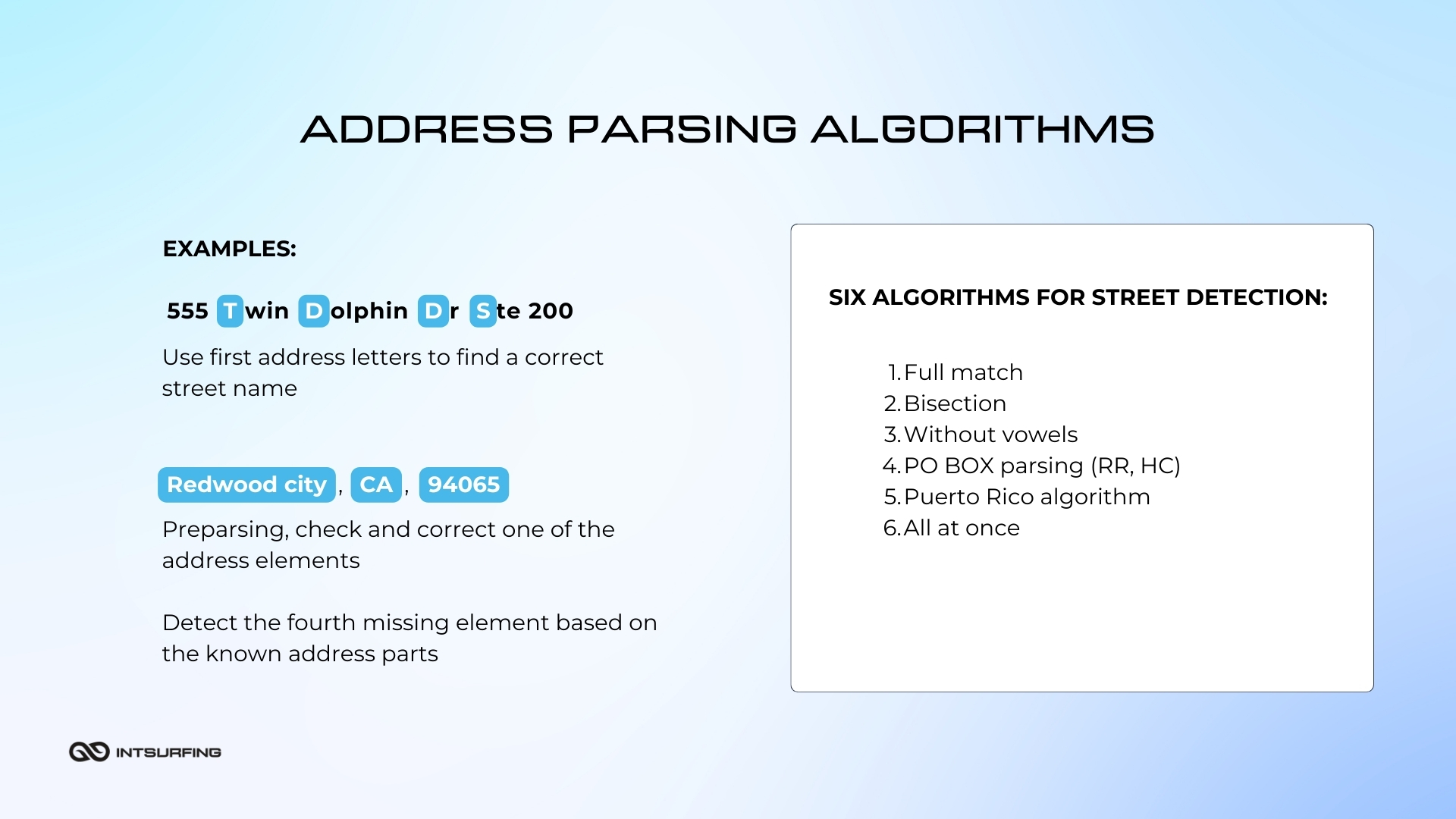Viewport: 1456px width, 819px height.
Task: Click the All at once algorithm item
Action: click(x=960, y=527)
